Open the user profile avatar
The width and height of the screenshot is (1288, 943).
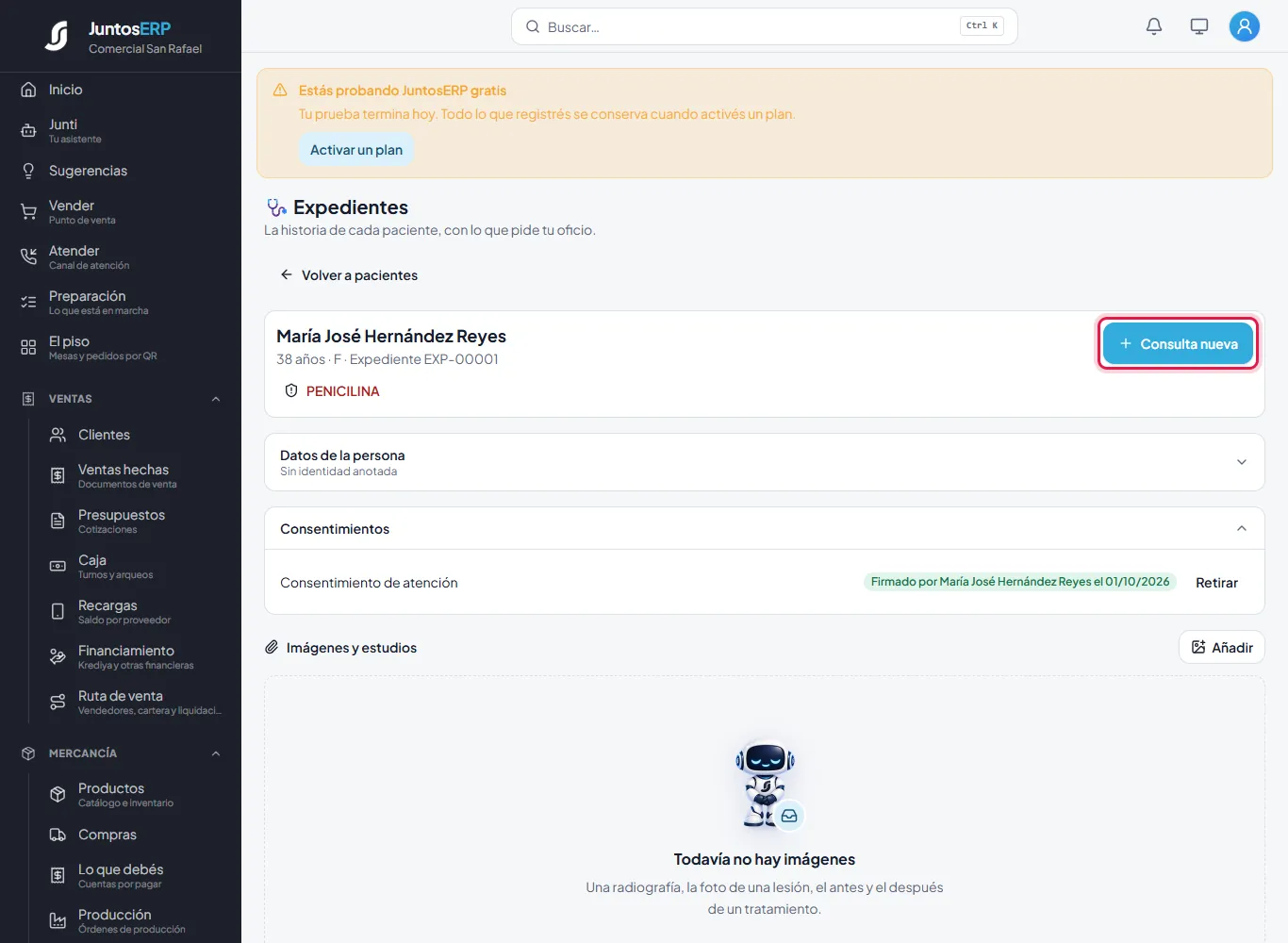(1245, 26)
